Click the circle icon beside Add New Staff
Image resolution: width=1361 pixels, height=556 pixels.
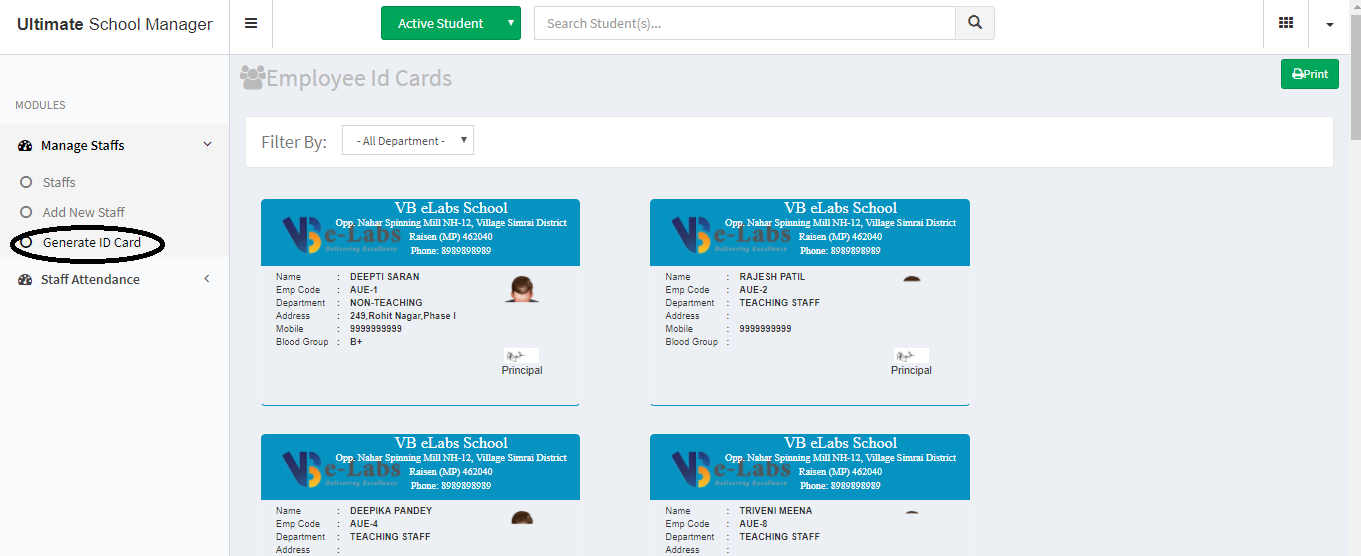(x=26, y=212)
